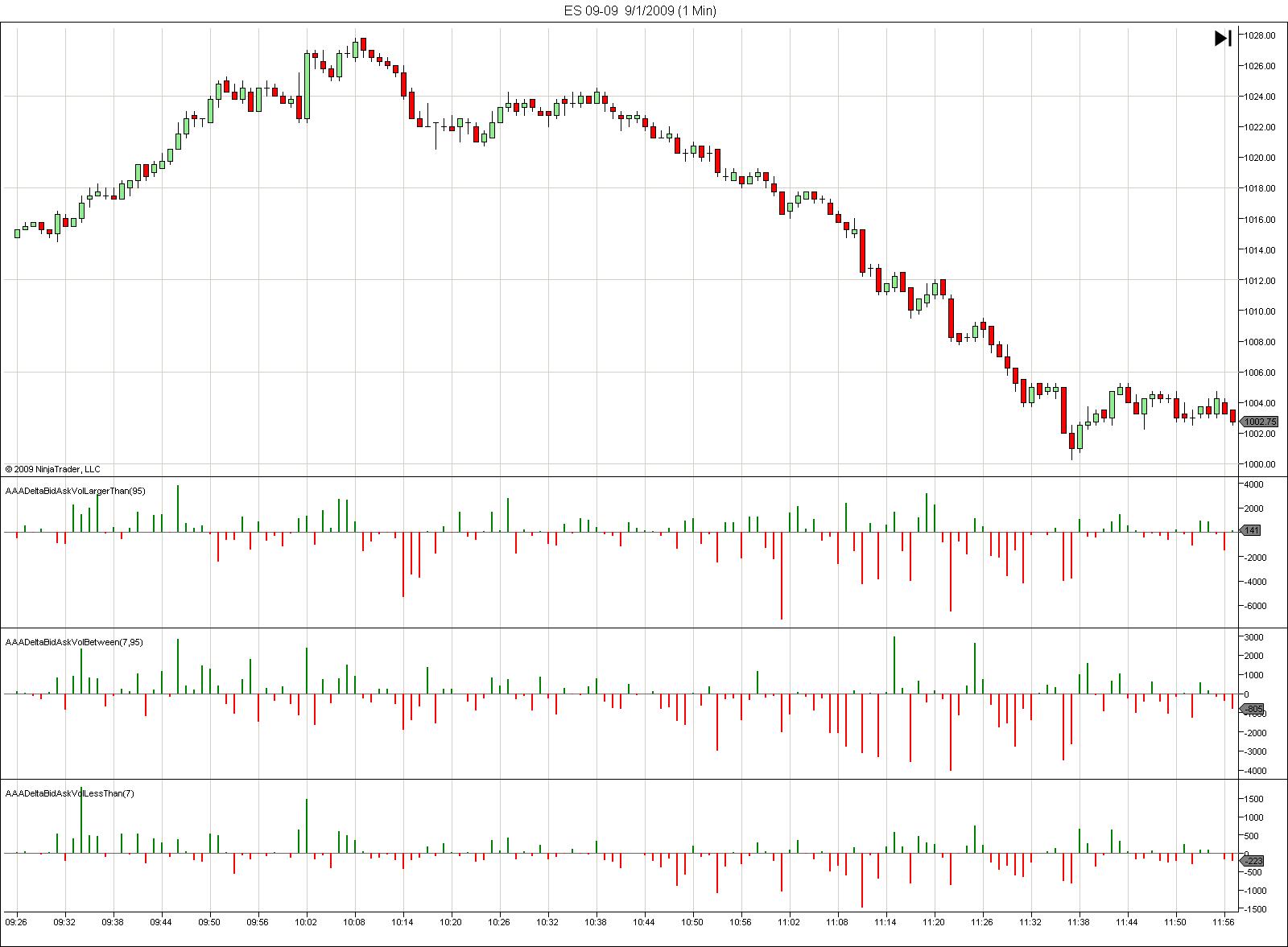Click the 09:32 time axis label

pyautogui.click(x=64, y=922)
